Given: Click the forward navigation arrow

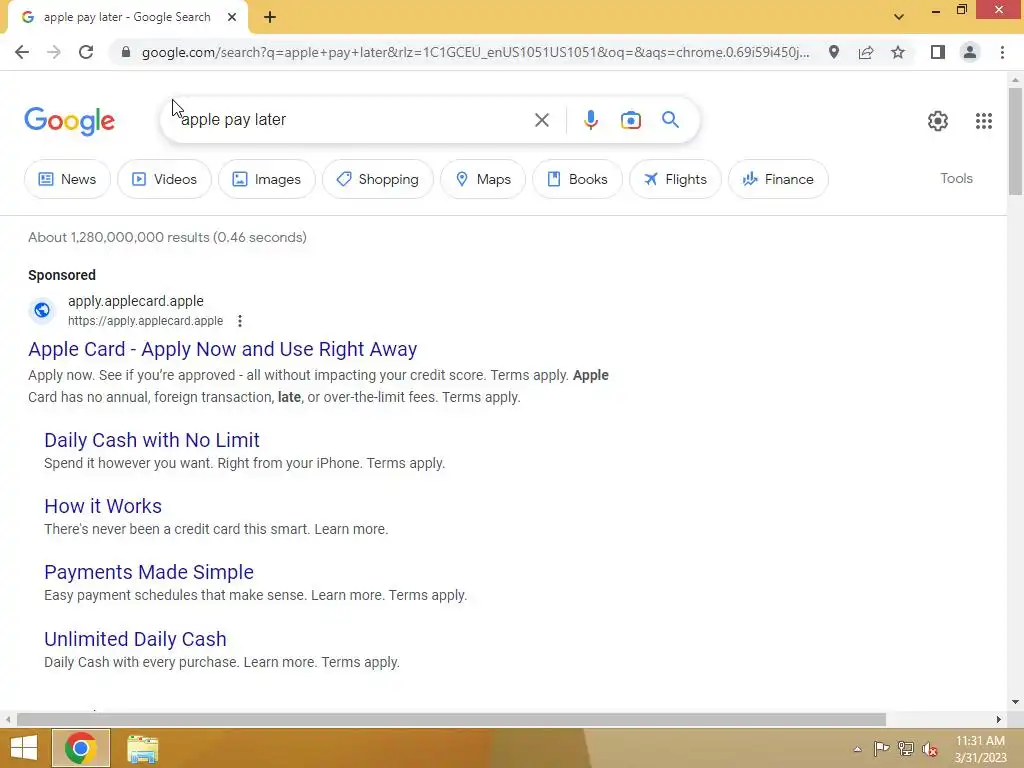Looking at the screenshot, I should click(54, 52).
